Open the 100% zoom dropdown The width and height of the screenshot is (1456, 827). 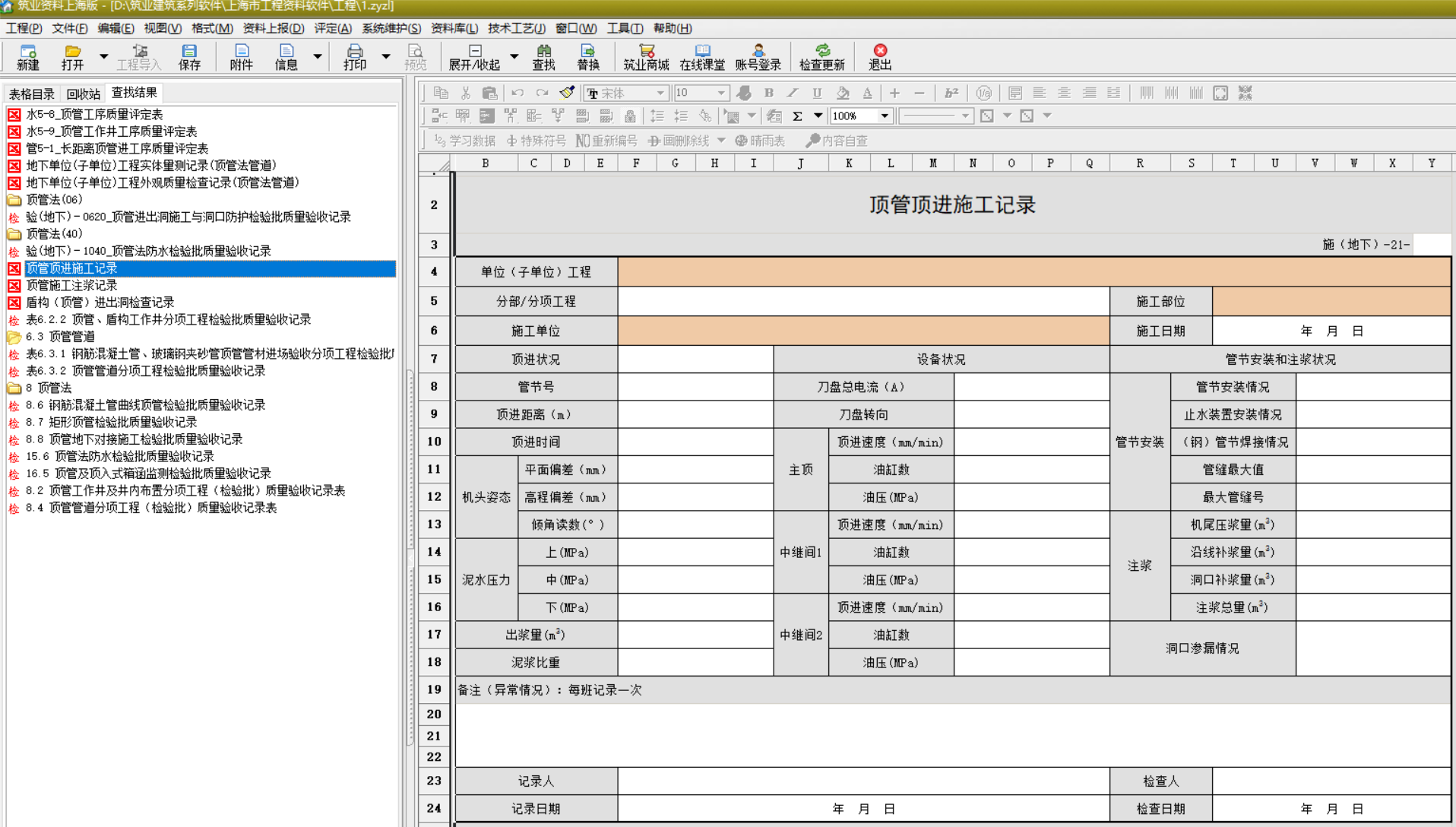coord(885,116)
